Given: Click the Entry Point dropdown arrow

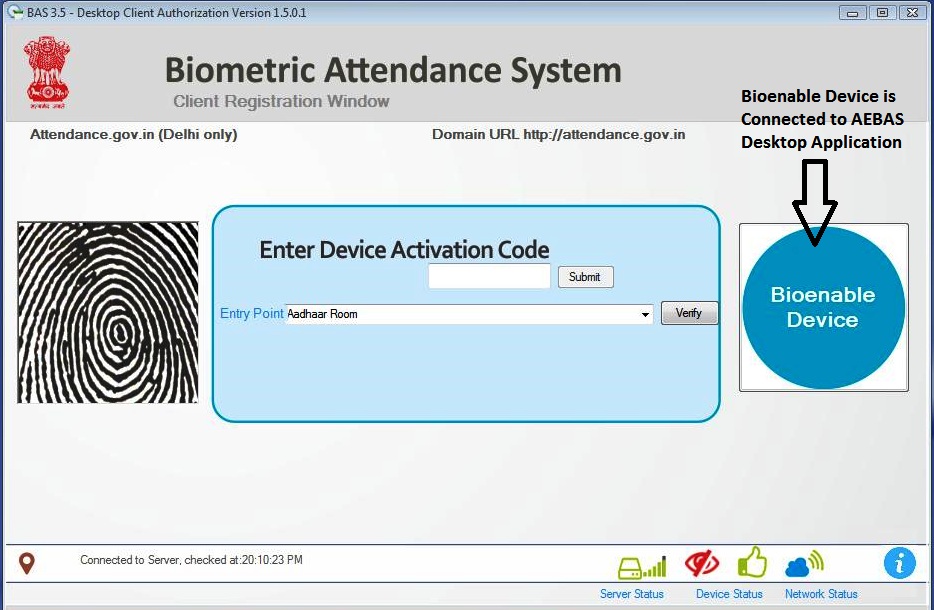Looking at the screenshot, I should pos(646,313).
